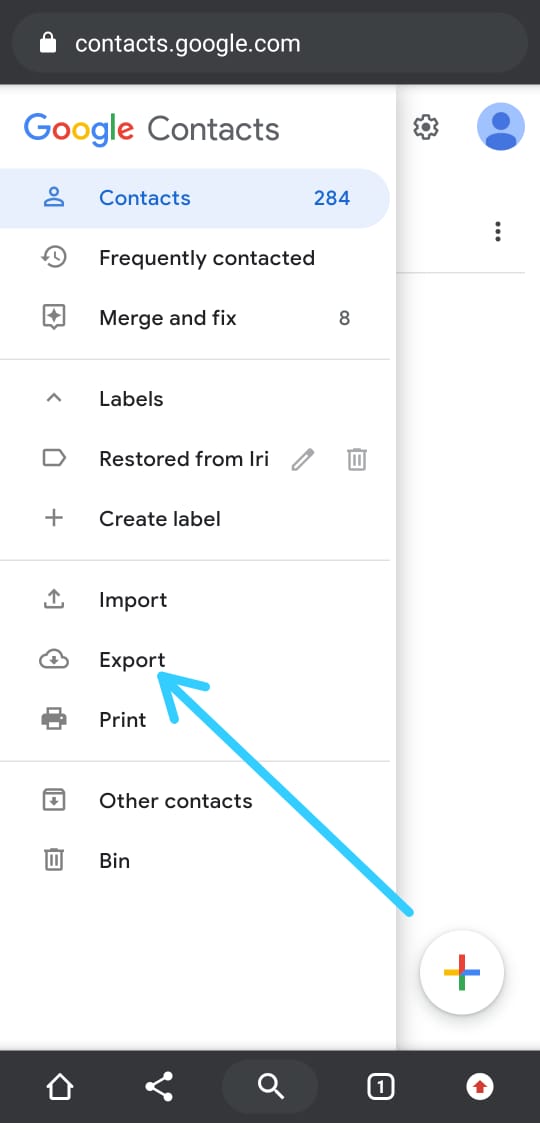
Task: Delete the Restored from Iri label
Action: tap(357, 459)
